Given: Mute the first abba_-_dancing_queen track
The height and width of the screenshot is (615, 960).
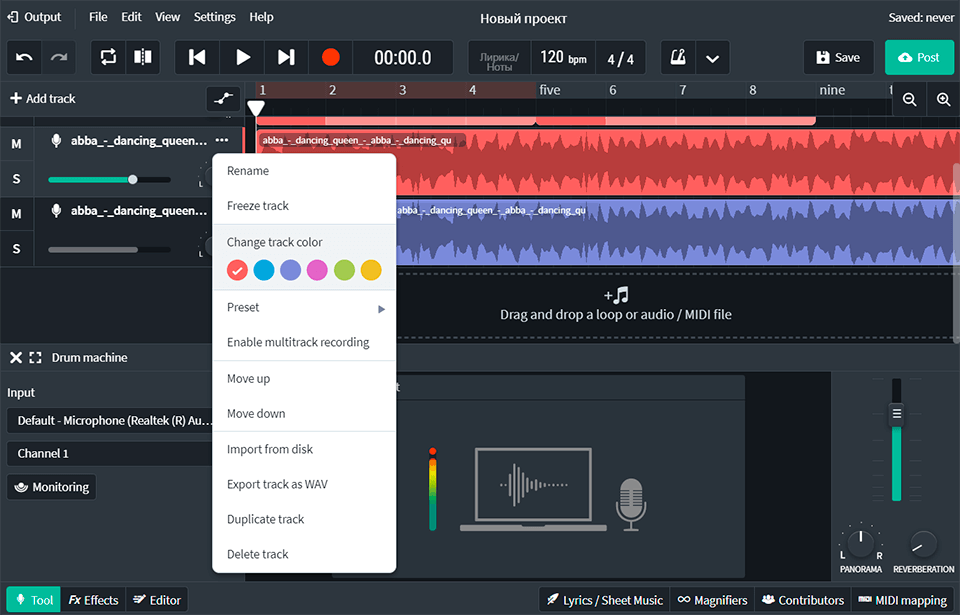Looking at the screenshot, I should 16,144.
